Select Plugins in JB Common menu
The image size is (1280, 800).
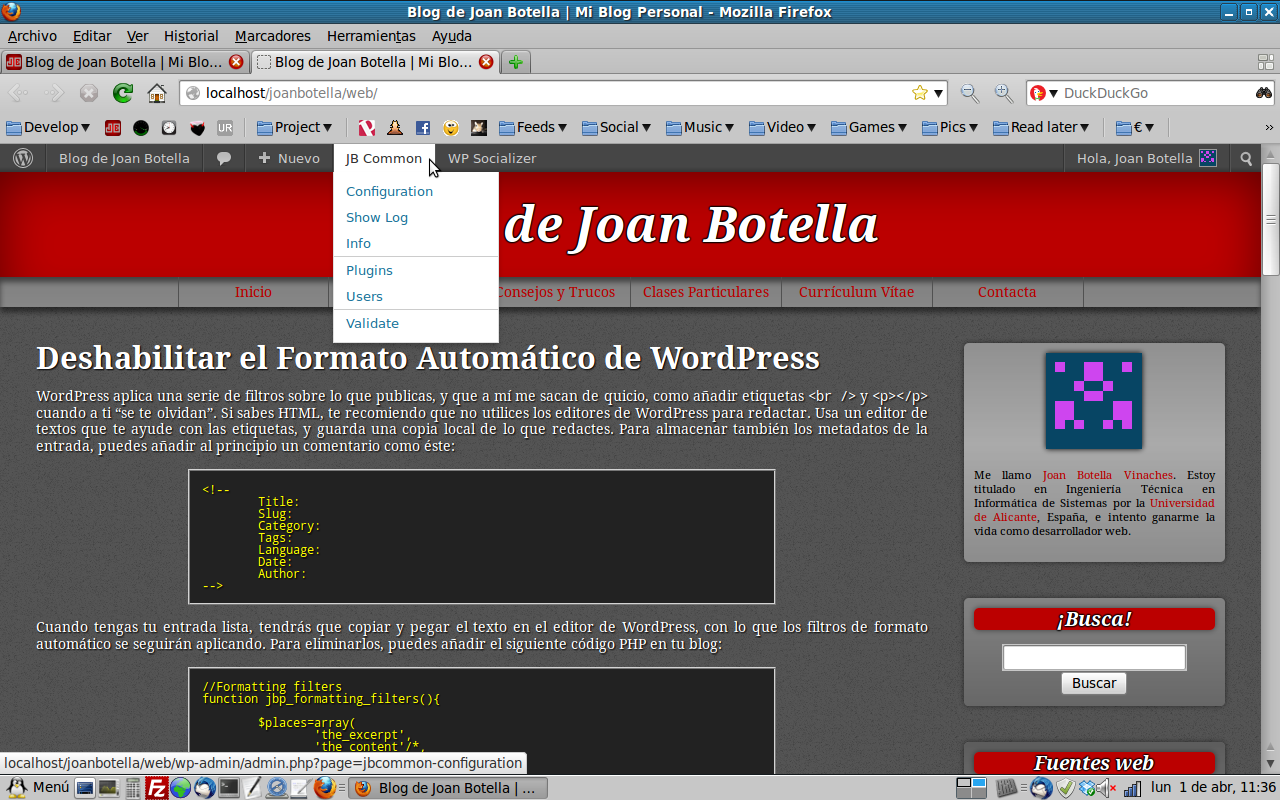(416, 270)
